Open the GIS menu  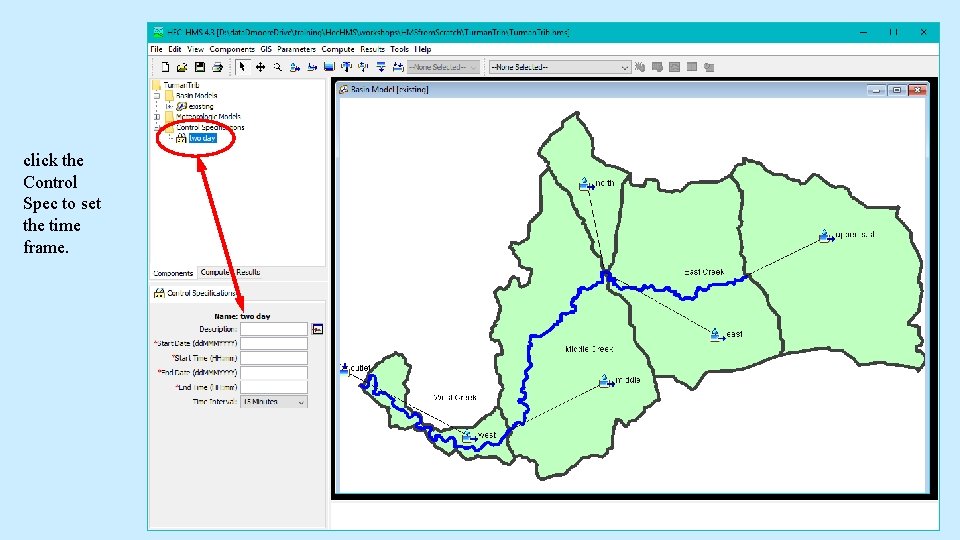tap(266, 49)
